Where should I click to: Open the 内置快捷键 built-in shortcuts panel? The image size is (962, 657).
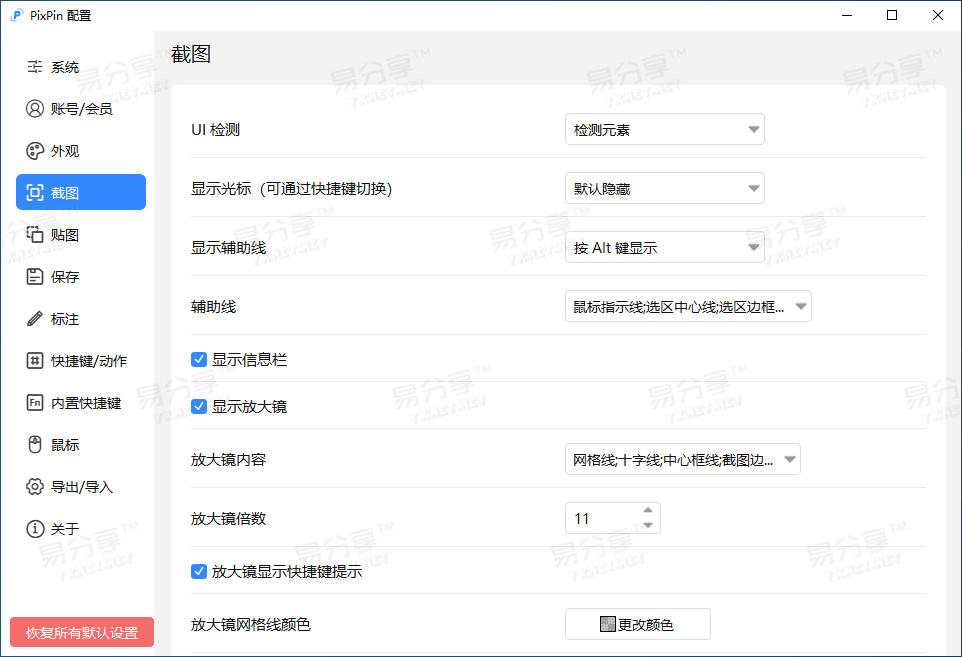(x=78, y=402)
